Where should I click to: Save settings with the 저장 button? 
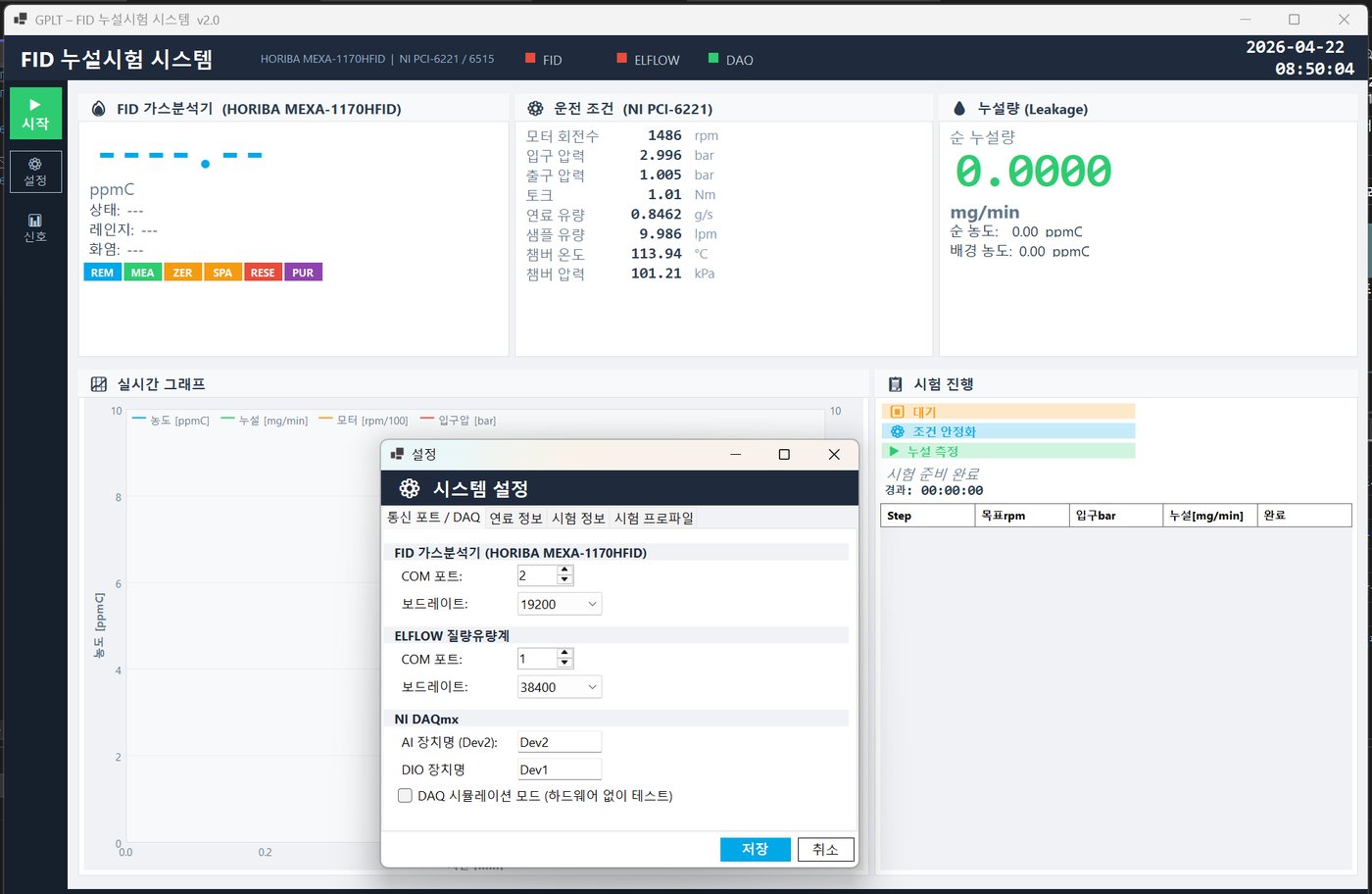[755, 849]
